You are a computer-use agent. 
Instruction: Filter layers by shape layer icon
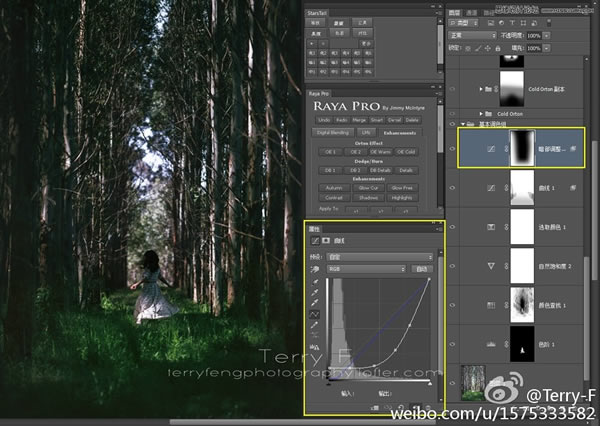point(523,23)
